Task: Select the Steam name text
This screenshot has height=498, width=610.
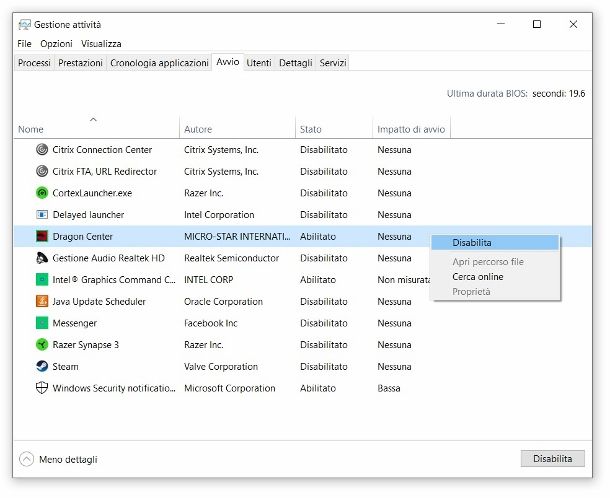Action: tap(65, 366)
